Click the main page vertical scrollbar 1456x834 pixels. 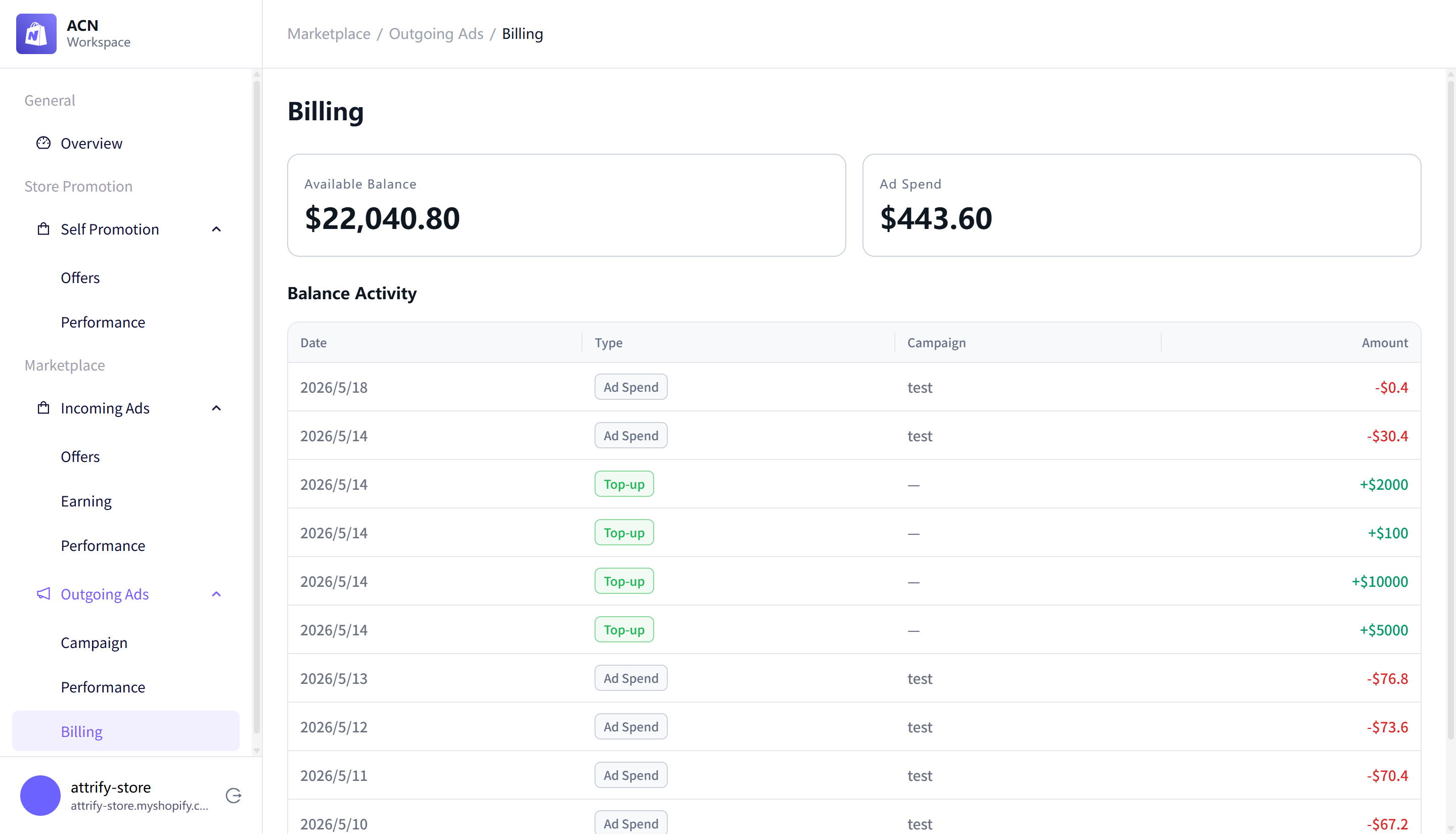tap(1450, 409)
